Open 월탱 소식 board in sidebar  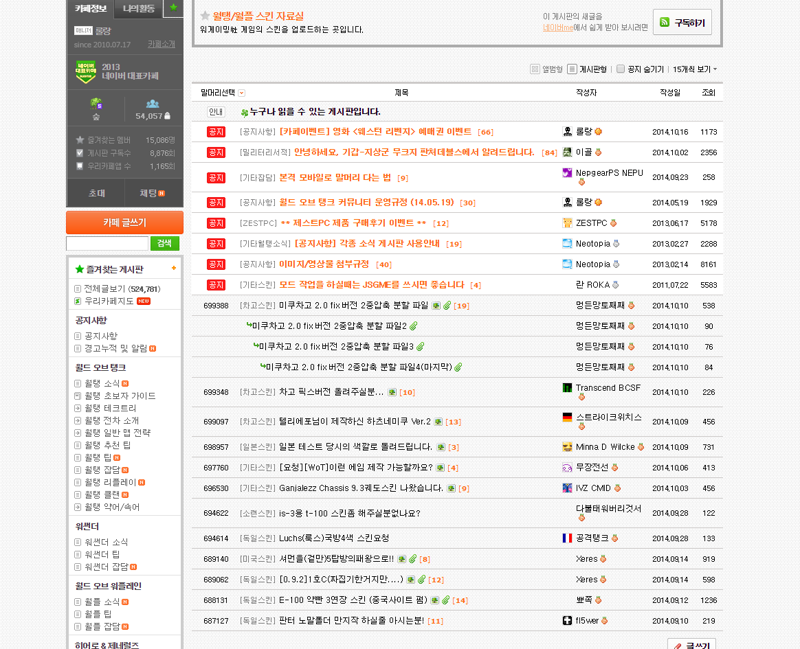102,384
